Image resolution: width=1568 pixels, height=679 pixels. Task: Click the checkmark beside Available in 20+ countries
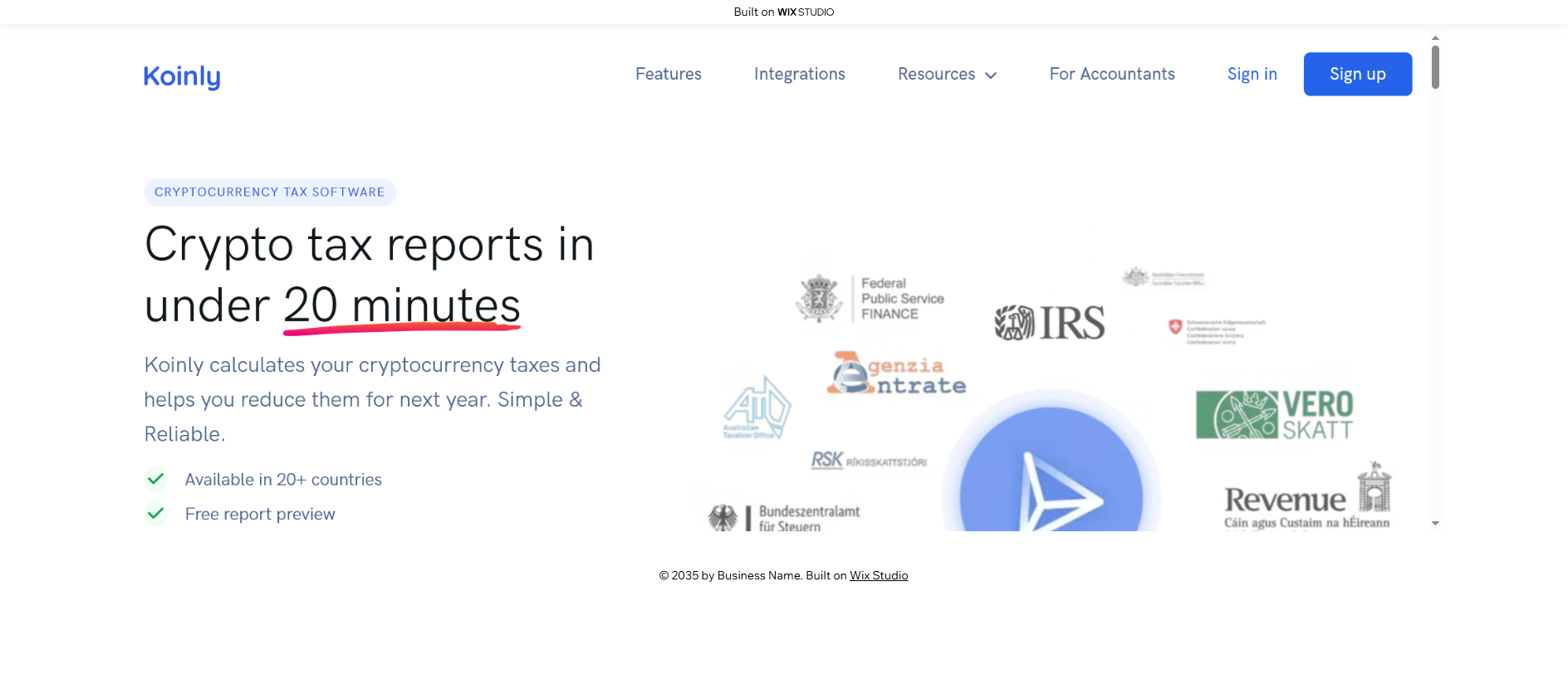(155, 479)
